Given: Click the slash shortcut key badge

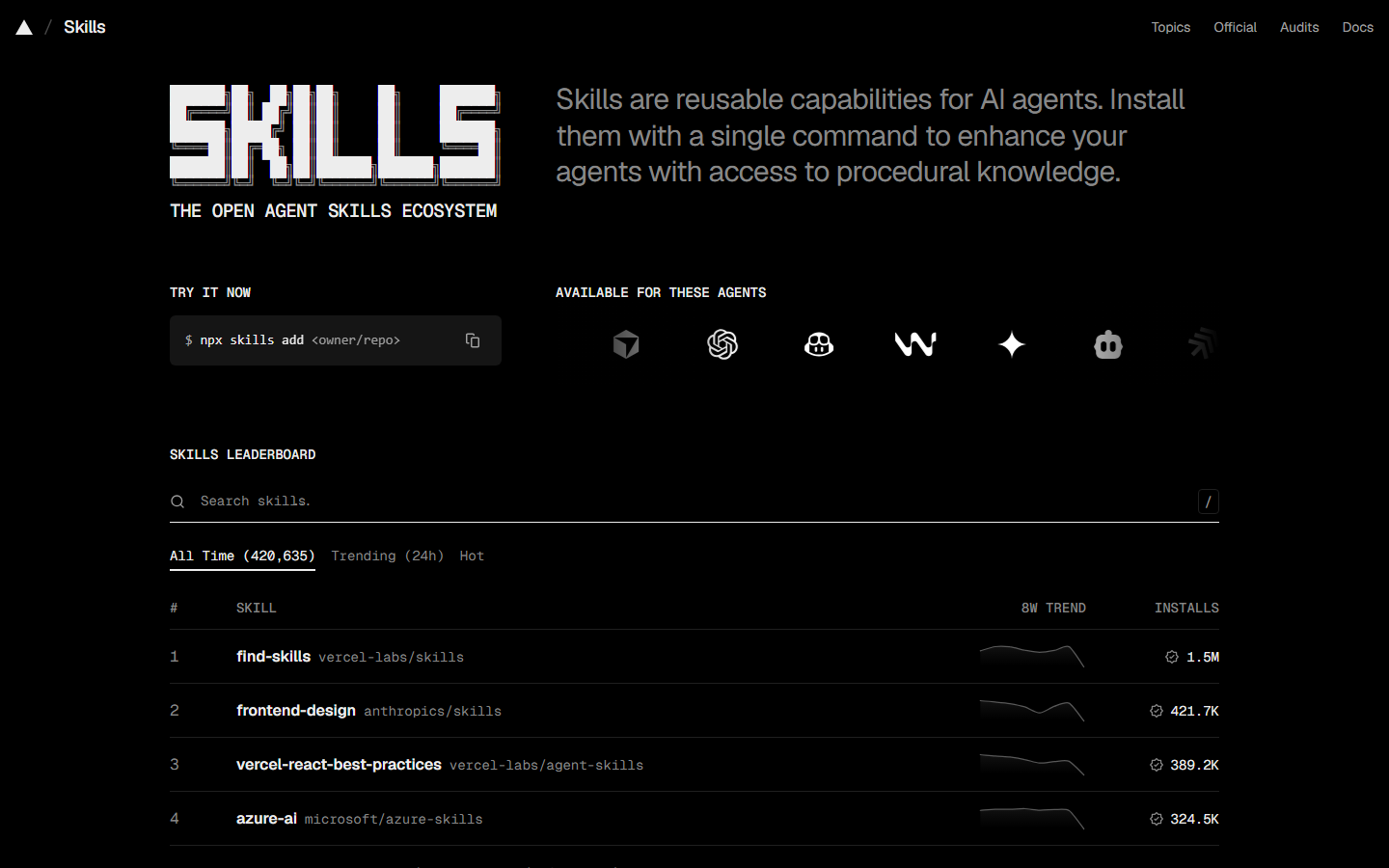Looking at the screenshot, I should click(1209, 502).
